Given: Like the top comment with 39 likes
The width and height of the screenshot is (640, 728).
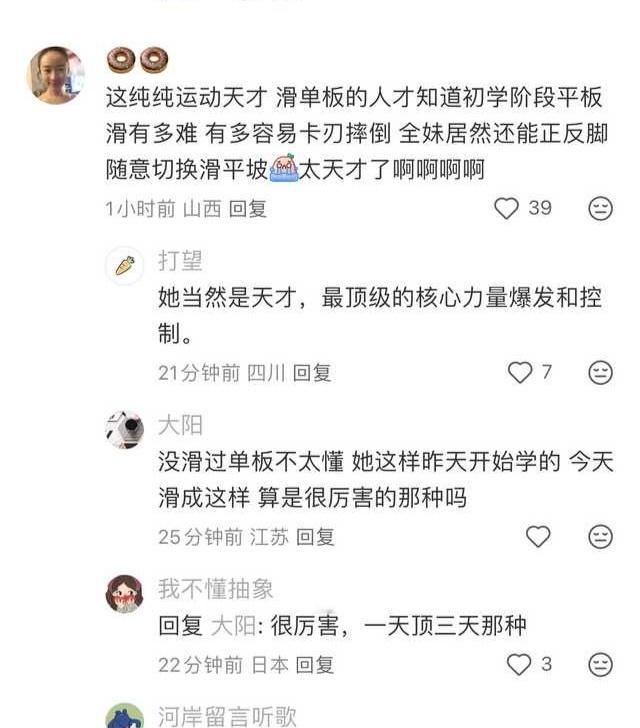Looking at the screenshot, I should pyautogui.click(x=506, y=208).
